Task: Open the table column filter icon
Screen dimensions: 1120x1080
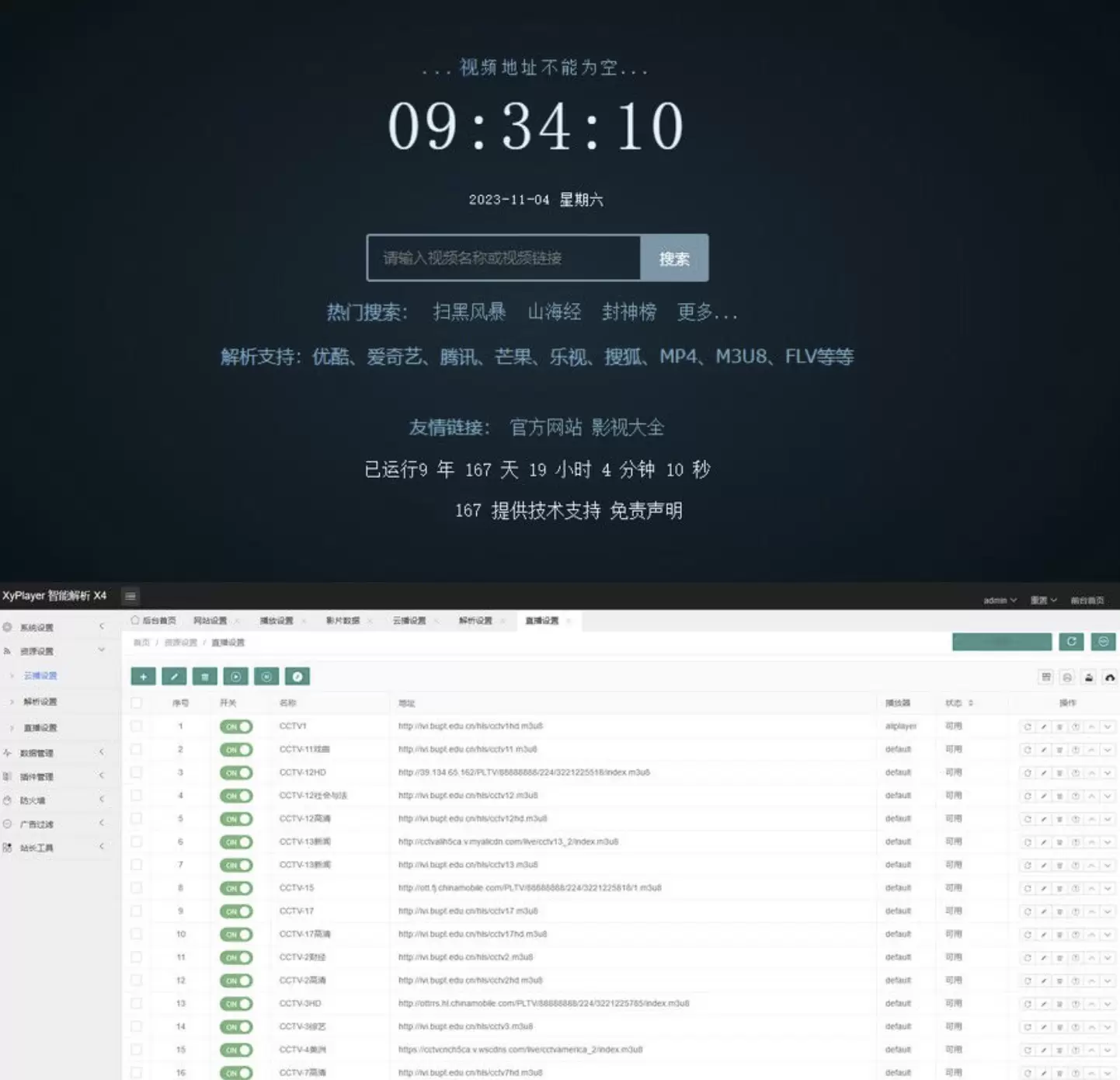Action: (1046, 678)
